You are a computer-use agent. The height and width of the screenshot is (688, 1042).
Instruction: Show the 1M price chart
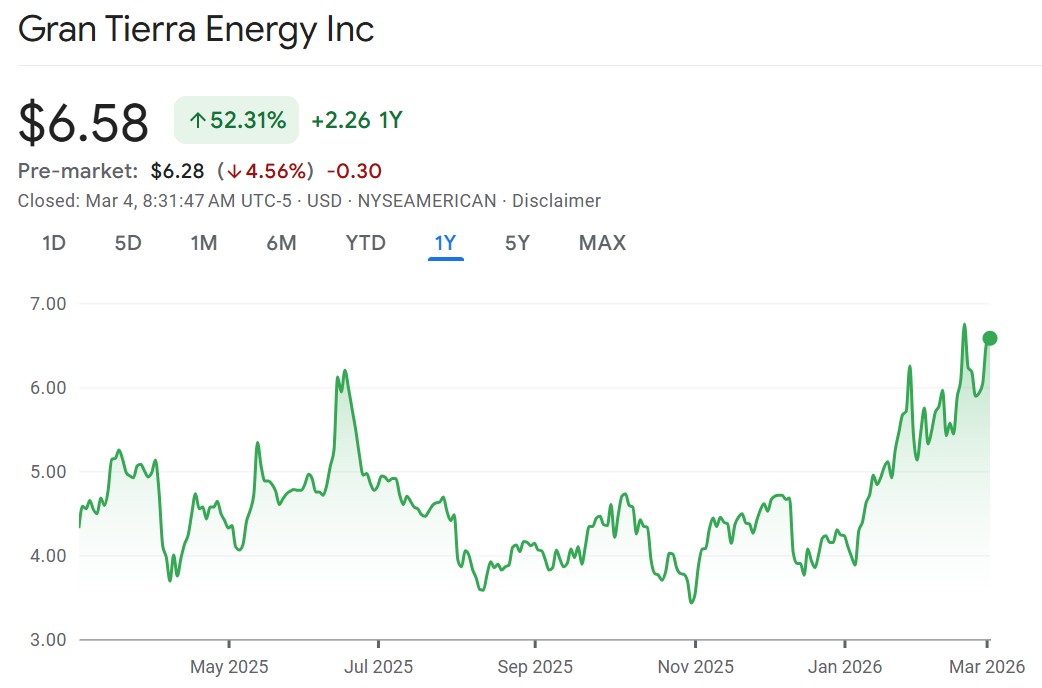coord(204,243)
